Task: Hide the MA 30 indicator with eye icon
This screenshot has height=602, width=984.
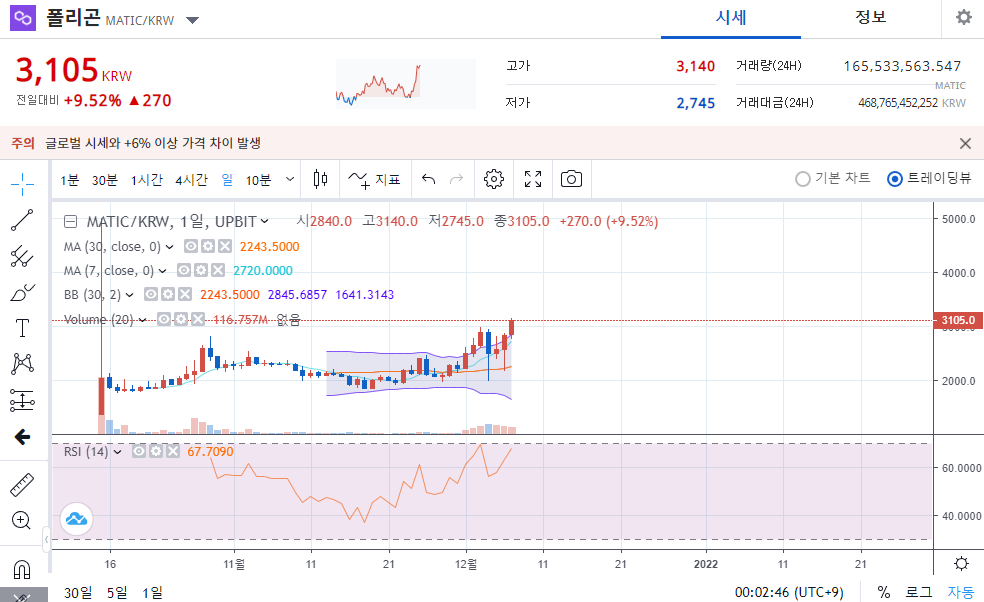Action: [191, 247]
